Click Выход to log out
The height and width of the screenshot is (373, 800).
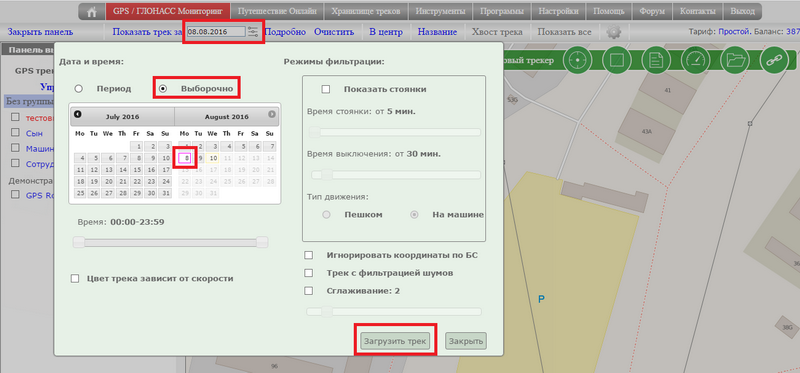pyautogui.click(x=742, y=11)
